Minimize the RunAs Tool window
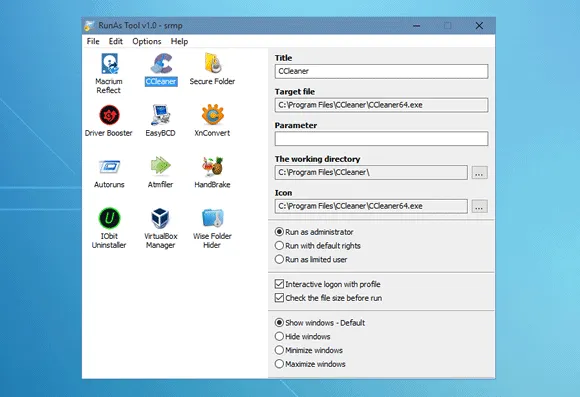 417,26
